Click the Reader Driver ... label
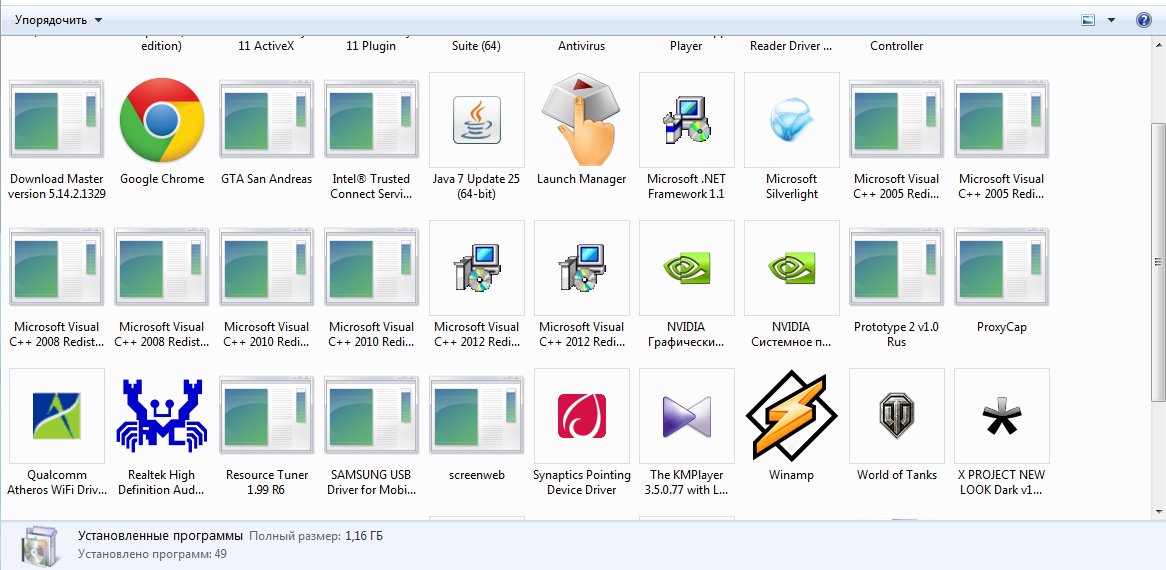 [x=791, y=45]
